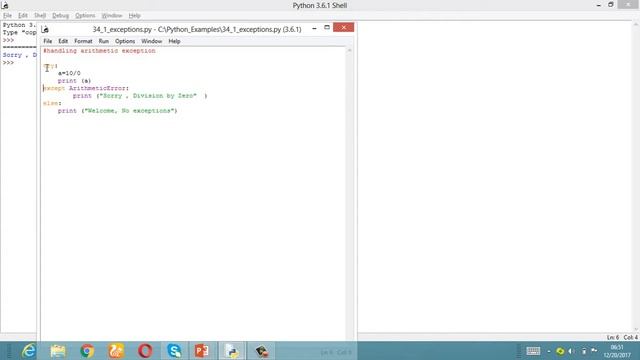Maximize the 34_1_exceptions.py editor window
Viewport: 640px width, 360px height.
tap(327, 27)
